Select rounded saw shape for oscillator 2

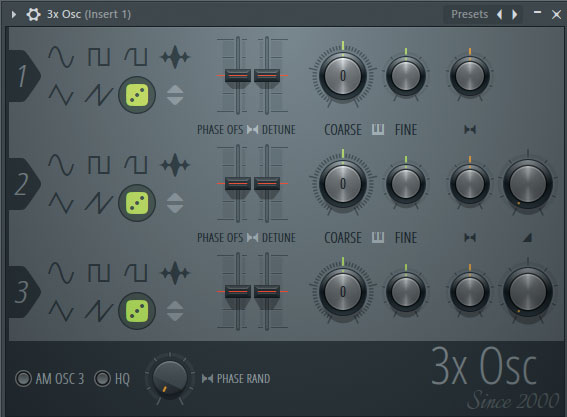tap(136, 165)
